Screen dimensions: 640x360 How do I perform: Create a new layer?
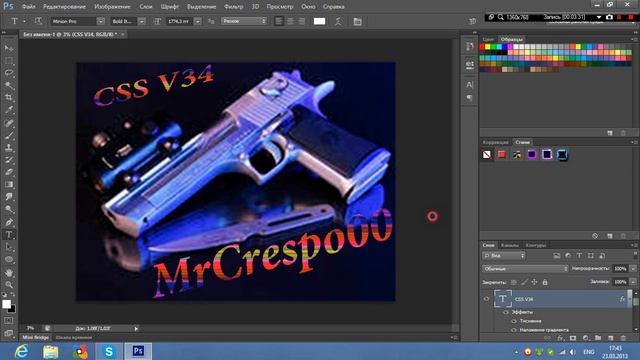click(x=611, y=338)
